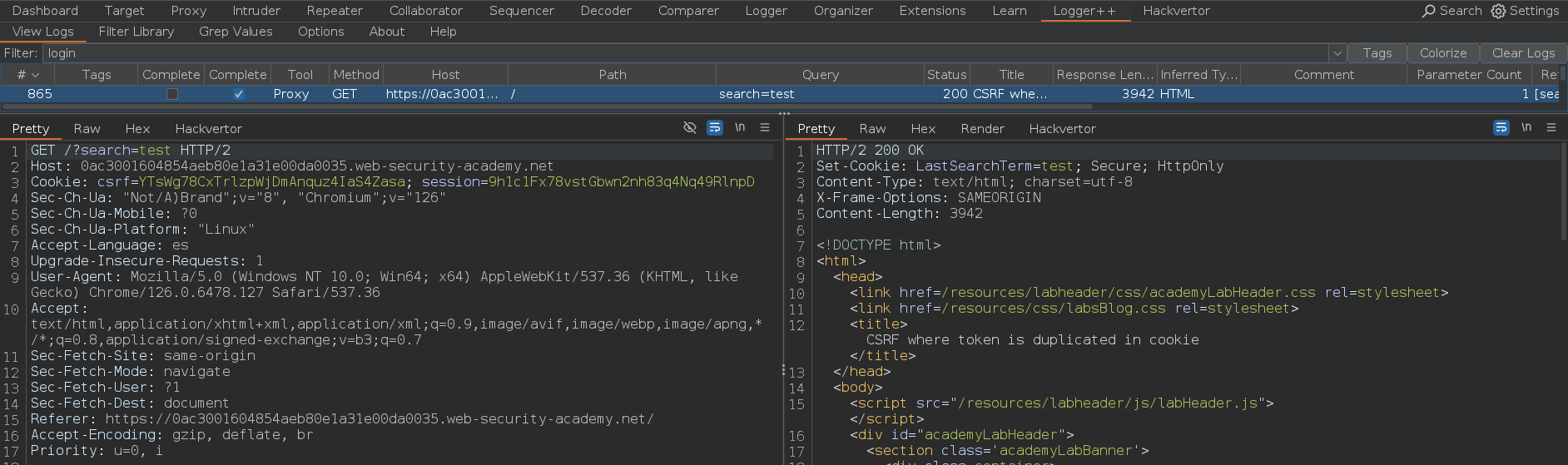The height and width of the screenshot is (465, 1568).
Task: Select request Raw view tab
Action: [x=87, y=129]
